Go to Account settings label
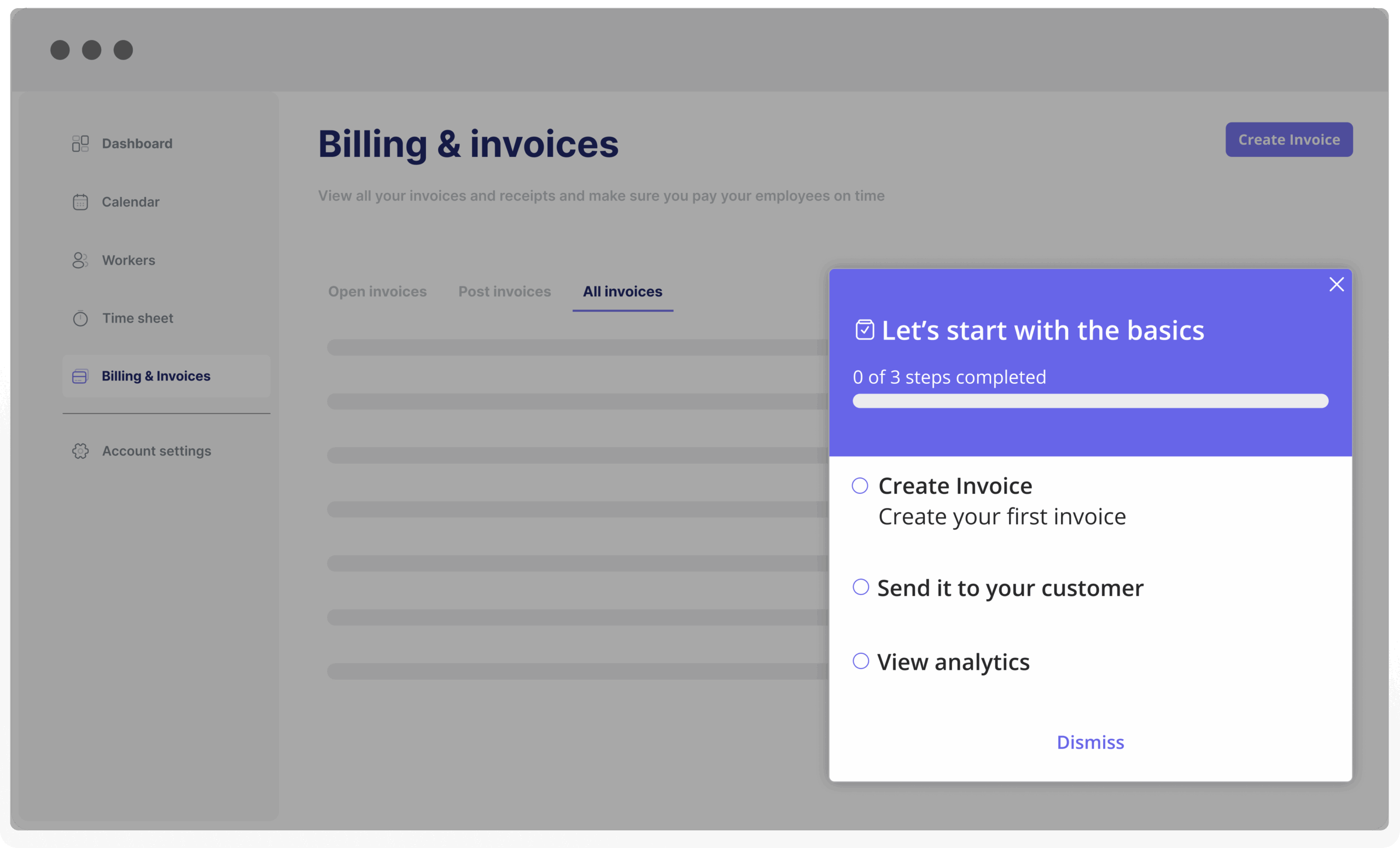This screenshot has width=1400, height=848. tap(156, 451)
